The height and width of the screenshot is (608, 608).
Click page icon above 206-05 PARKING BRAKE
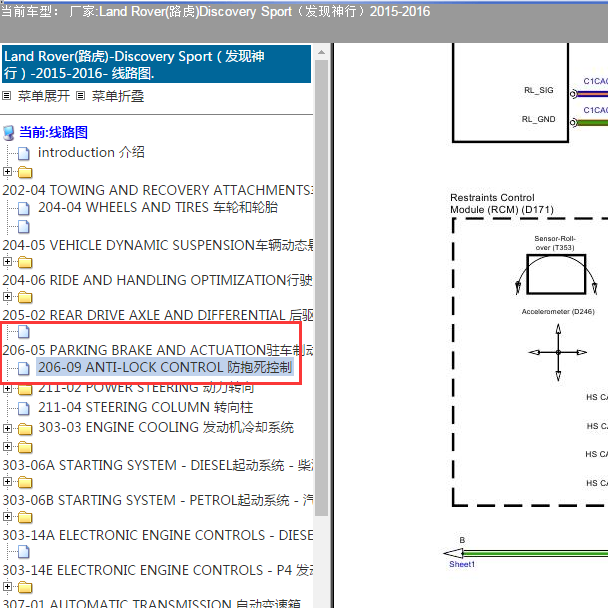pos(24,332)
